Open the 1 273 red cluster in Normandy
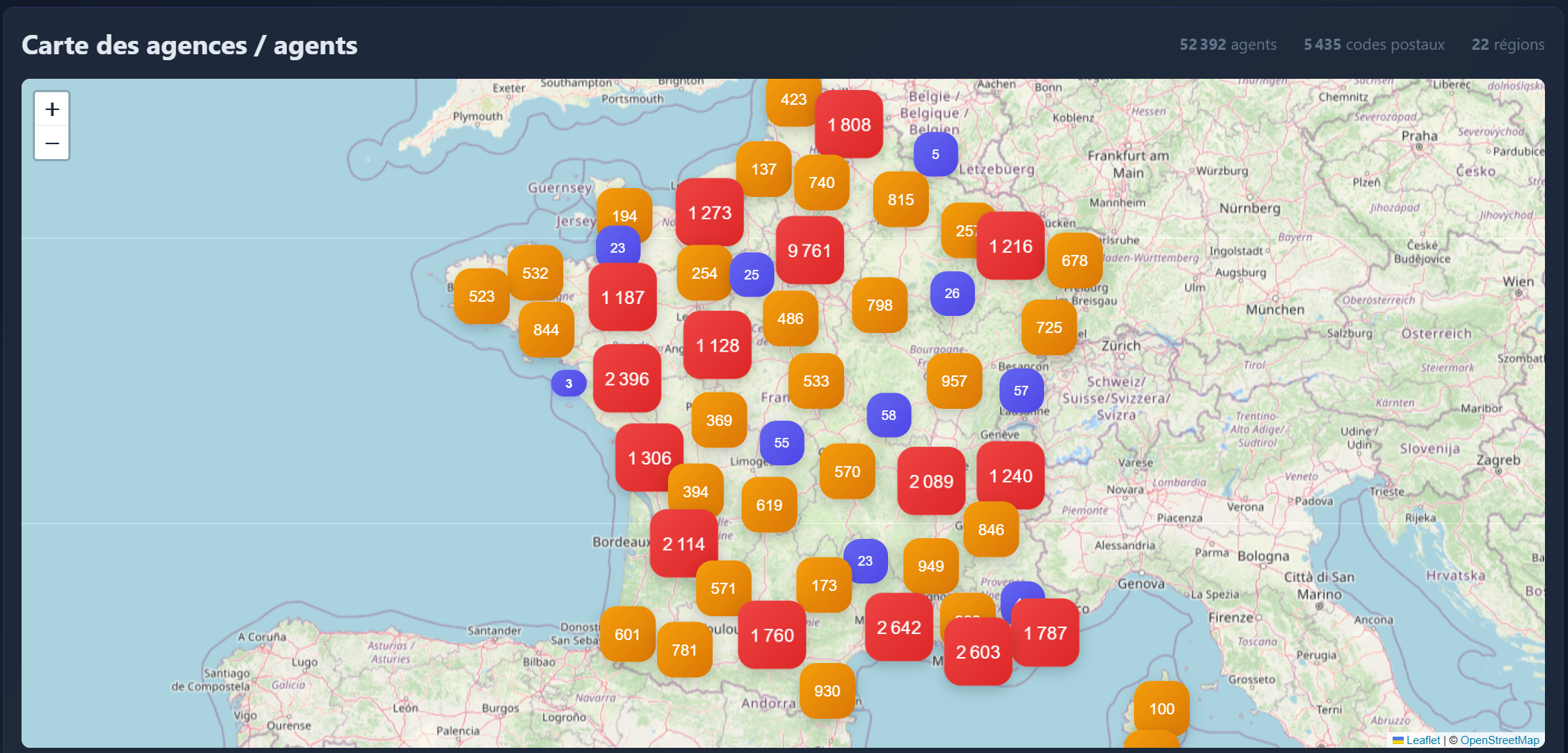Screen dimensions: 1568x753 coord(709,213)
